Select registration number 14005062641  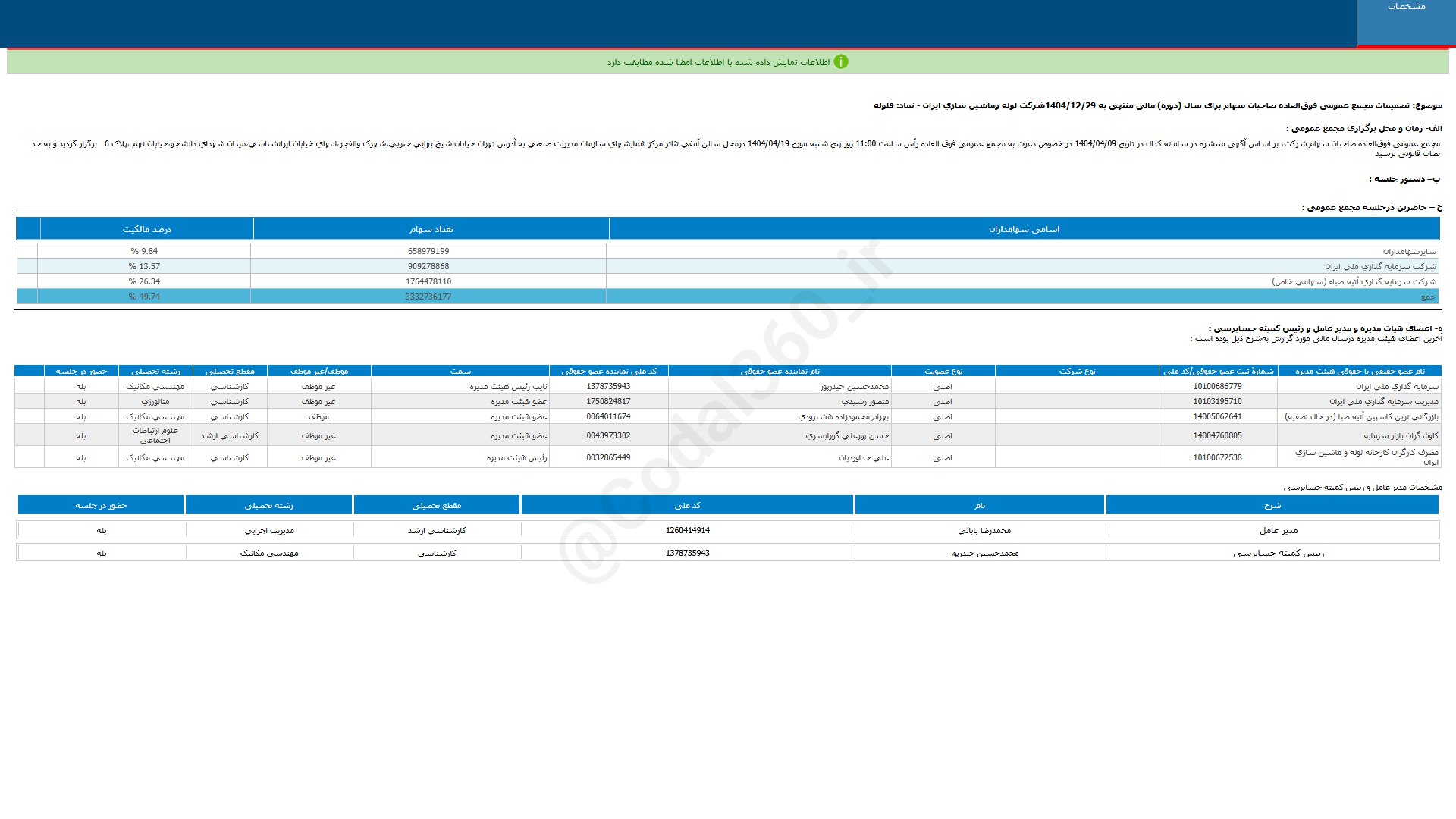[x=1217, y=416]
